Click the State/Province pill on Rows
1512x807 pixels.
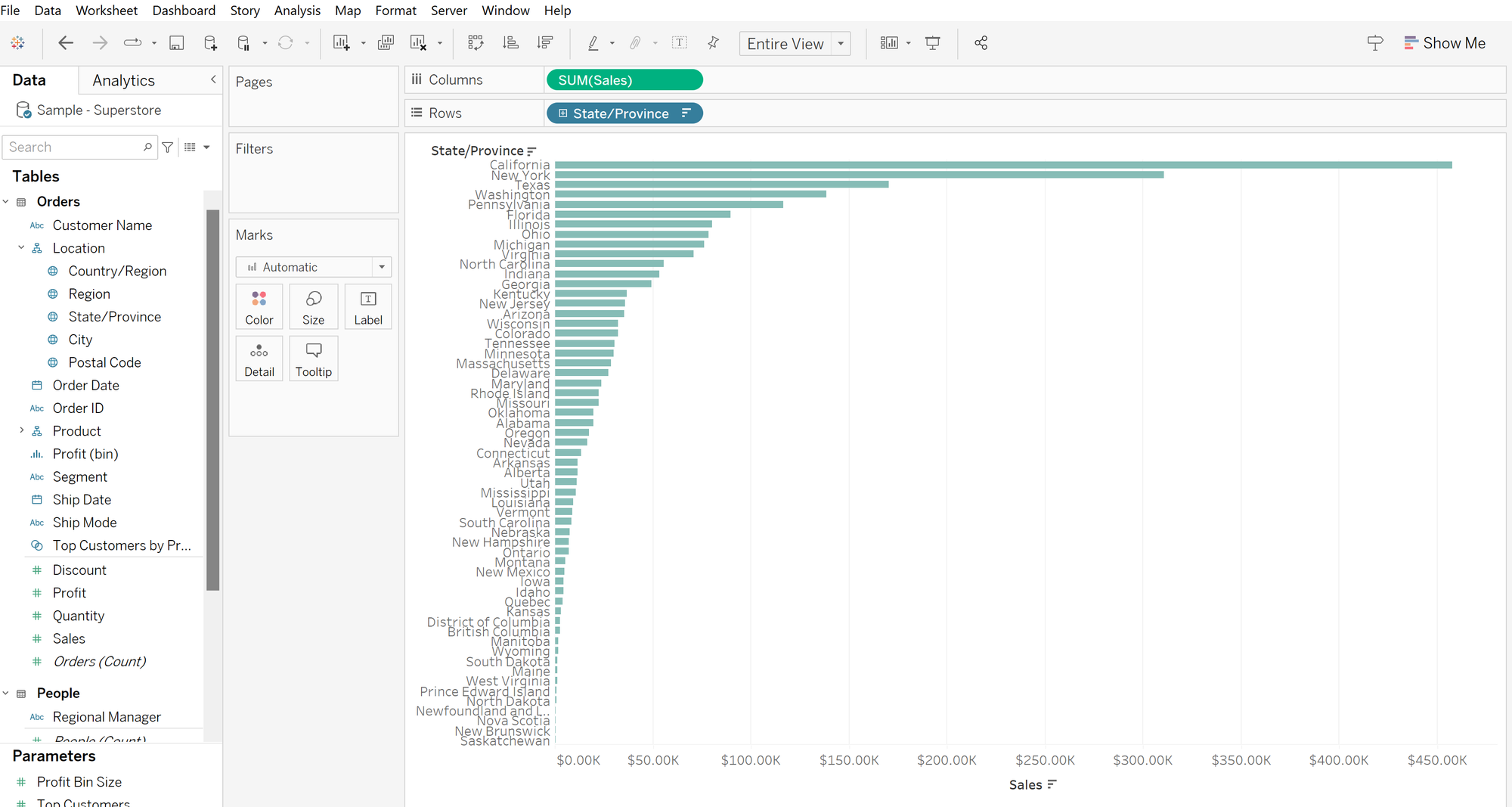624,113
